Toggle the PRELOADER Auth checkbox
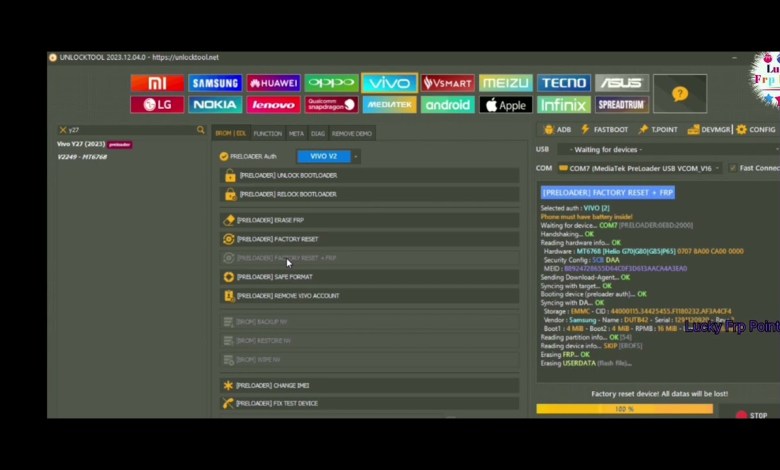This screenshot has height=470, width=780. 224,156
